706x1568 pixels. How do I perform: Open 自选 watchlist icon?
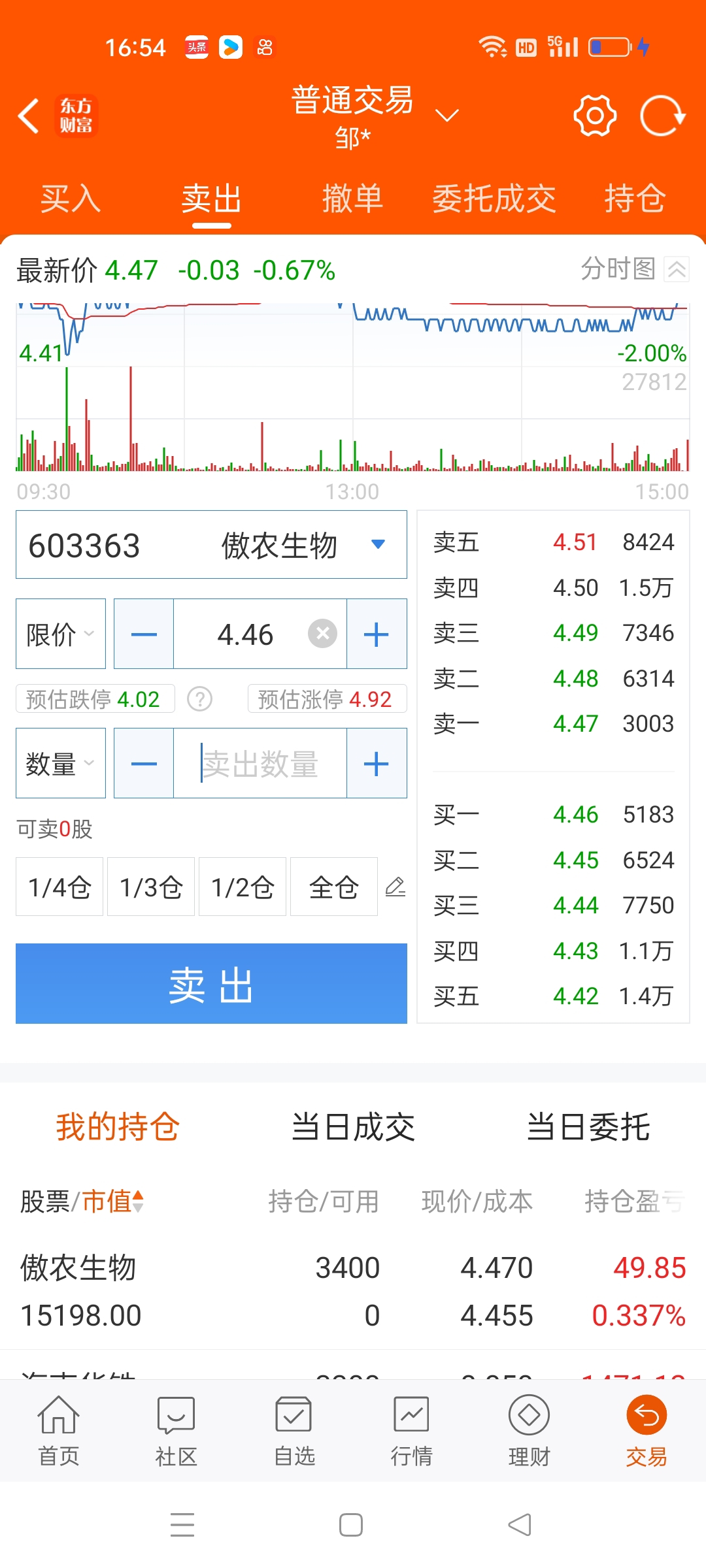point(294,1431)
